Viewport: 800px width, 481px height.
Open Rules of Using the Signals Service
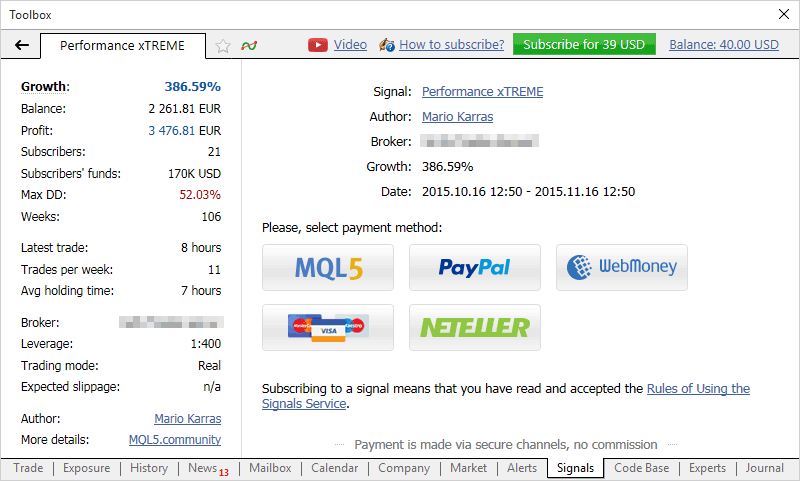coord(697,389)
